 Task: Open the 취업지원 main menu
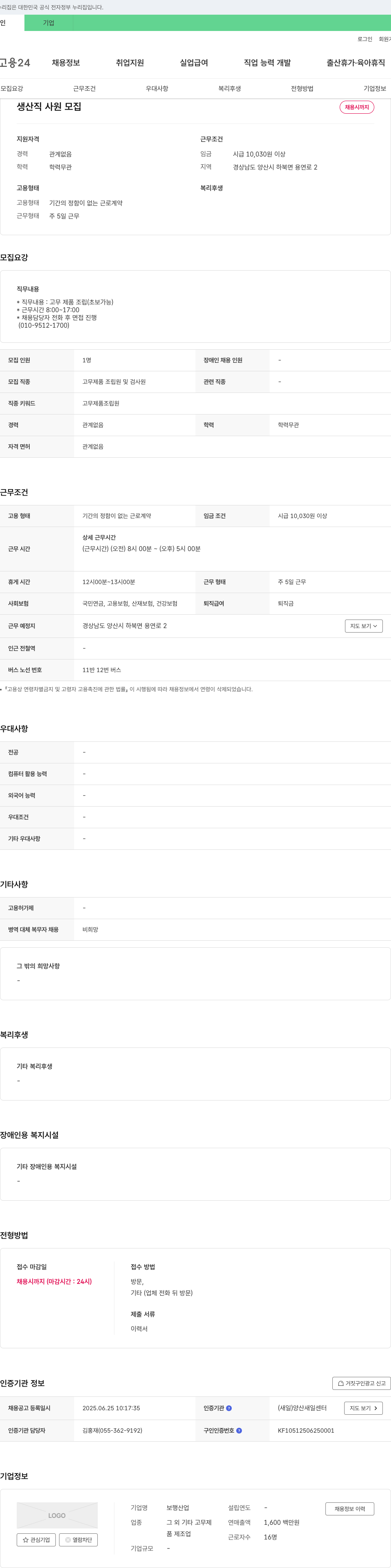(x=130, y=63)
